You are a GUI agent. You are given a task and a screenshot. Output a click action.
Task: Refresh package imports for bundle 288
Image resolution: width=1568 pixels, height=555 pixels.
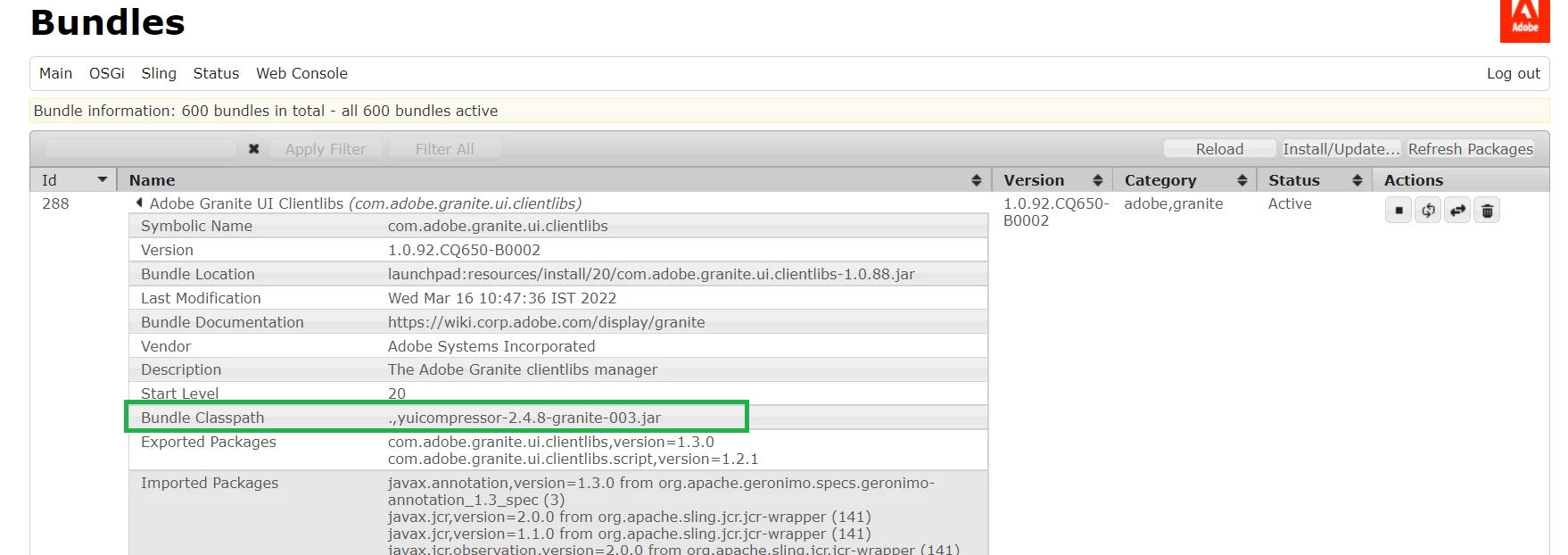(1428, 211)
